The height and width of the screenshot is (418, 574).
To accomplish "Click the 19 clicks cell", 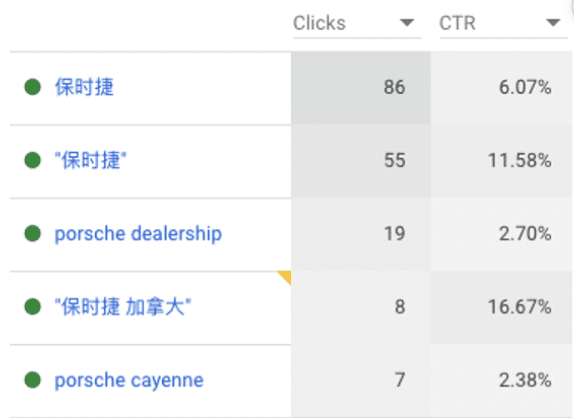I will point(361,234).
